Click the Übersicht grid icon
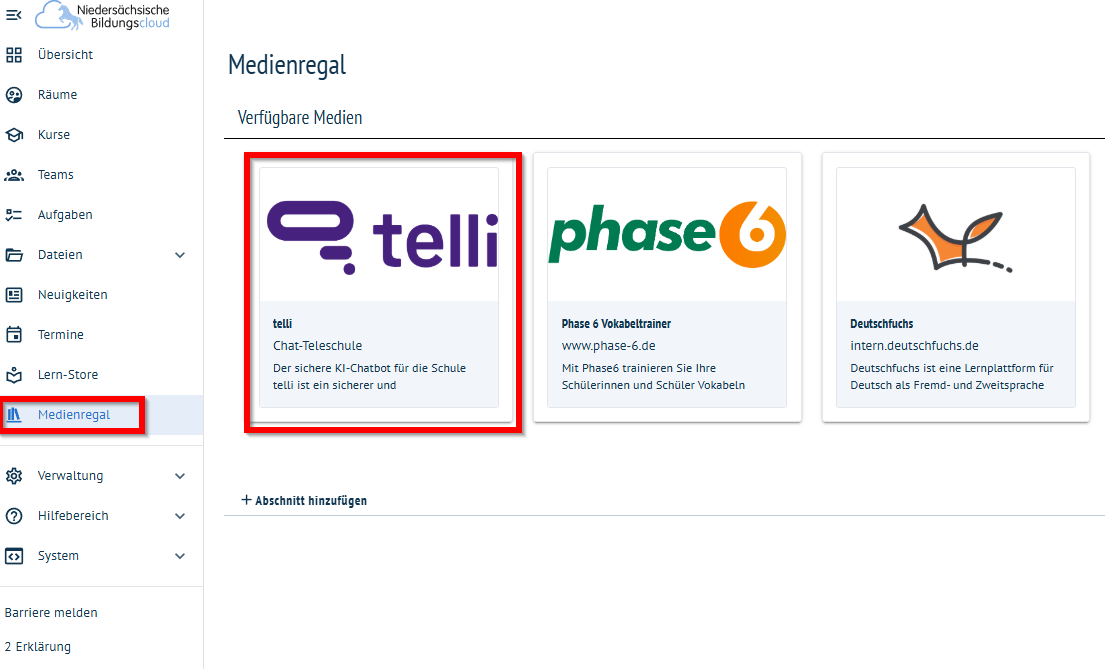Image resolution: width=1105 pixels, height=669 pixels. tap(14, 55)
